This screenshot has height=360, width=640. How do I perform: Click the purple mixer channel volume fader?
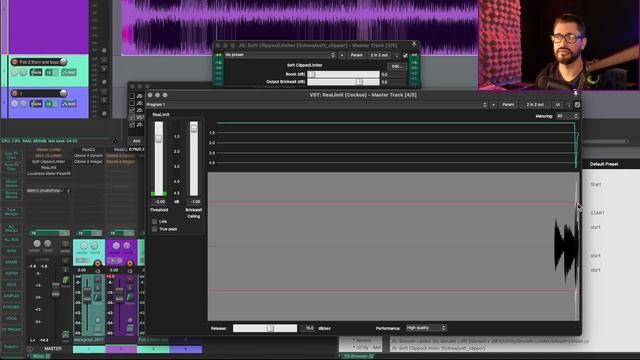[119, 295]
